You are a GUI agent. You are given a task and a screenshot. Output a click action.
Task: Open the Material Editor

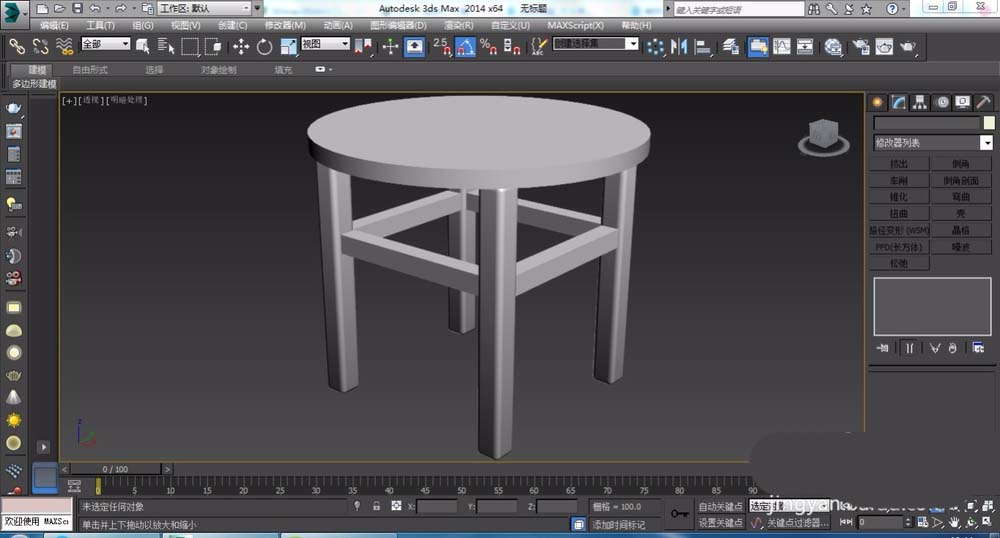tap(832, 46)
